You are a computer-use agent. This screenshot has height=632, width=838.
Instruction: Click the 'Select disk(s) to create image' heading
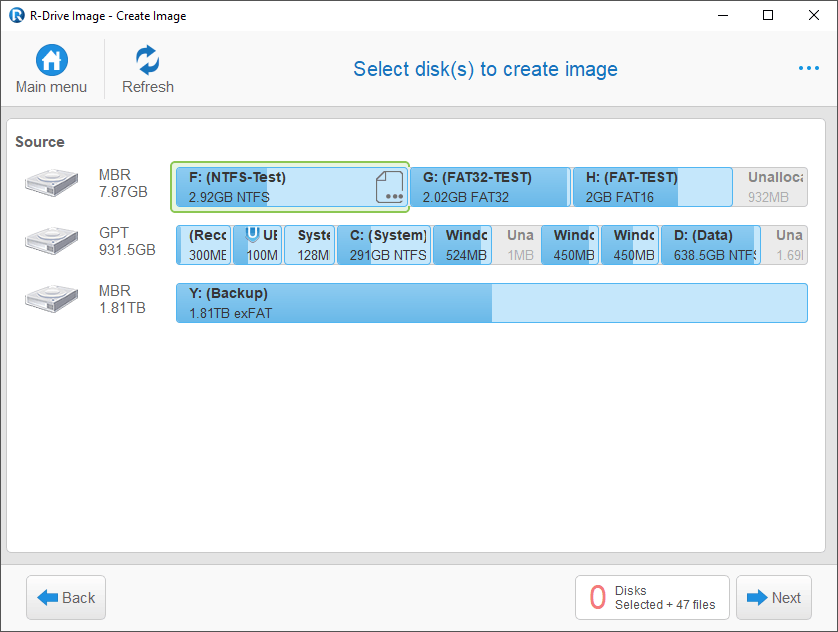pos(485,69)
